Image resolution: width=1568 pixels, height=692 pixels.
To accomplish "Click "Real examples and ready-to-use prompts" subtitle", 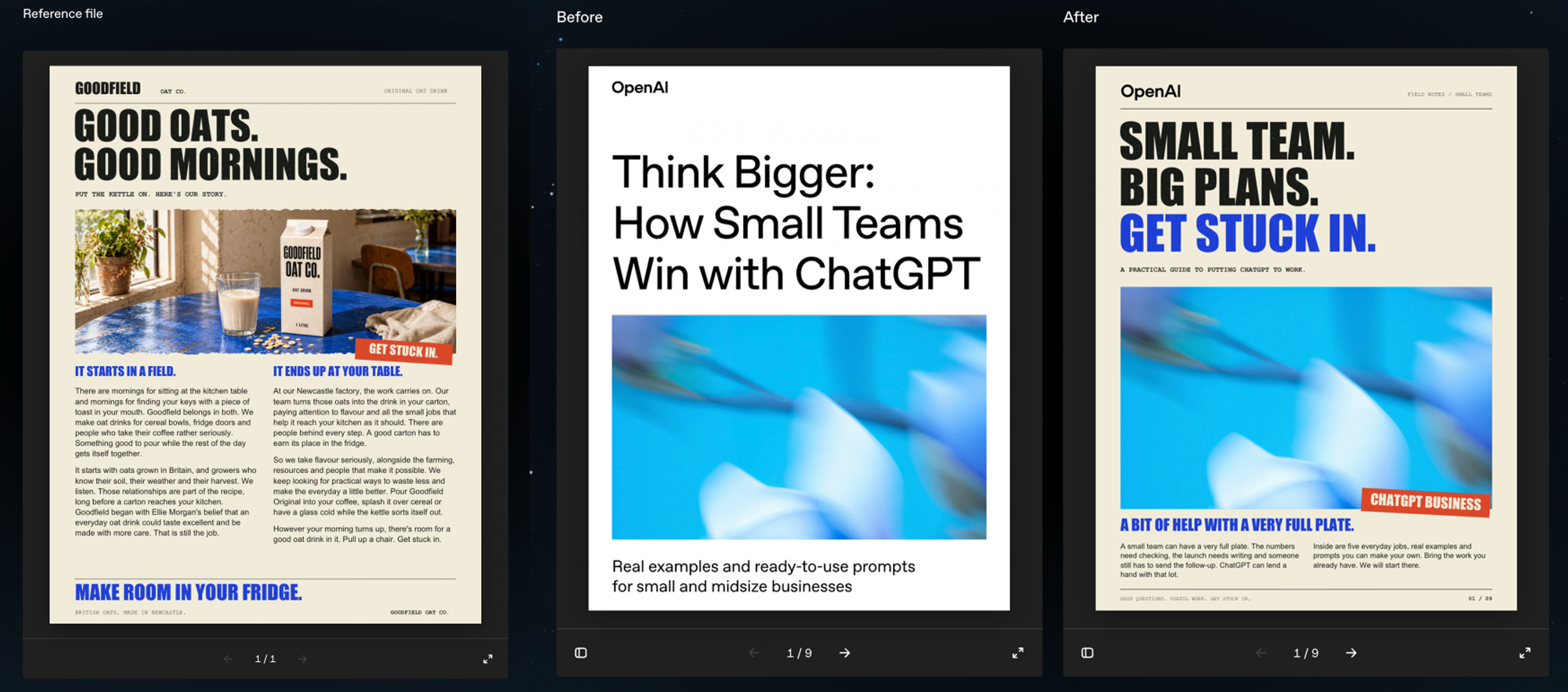I will coord(763,576).
